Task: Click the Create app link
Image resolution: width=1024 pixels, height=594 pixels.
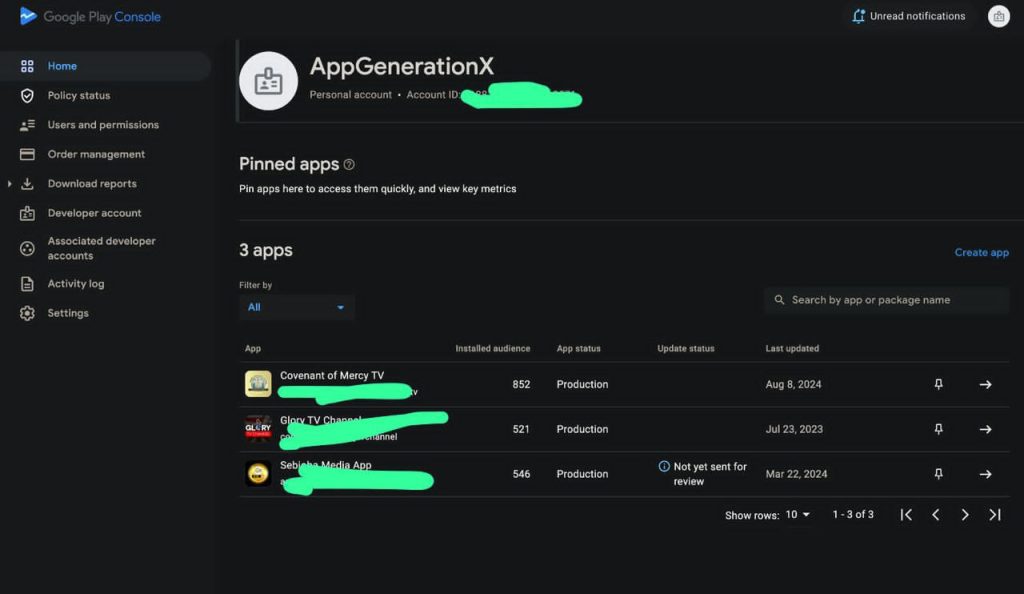Action: tap(981, 253)
